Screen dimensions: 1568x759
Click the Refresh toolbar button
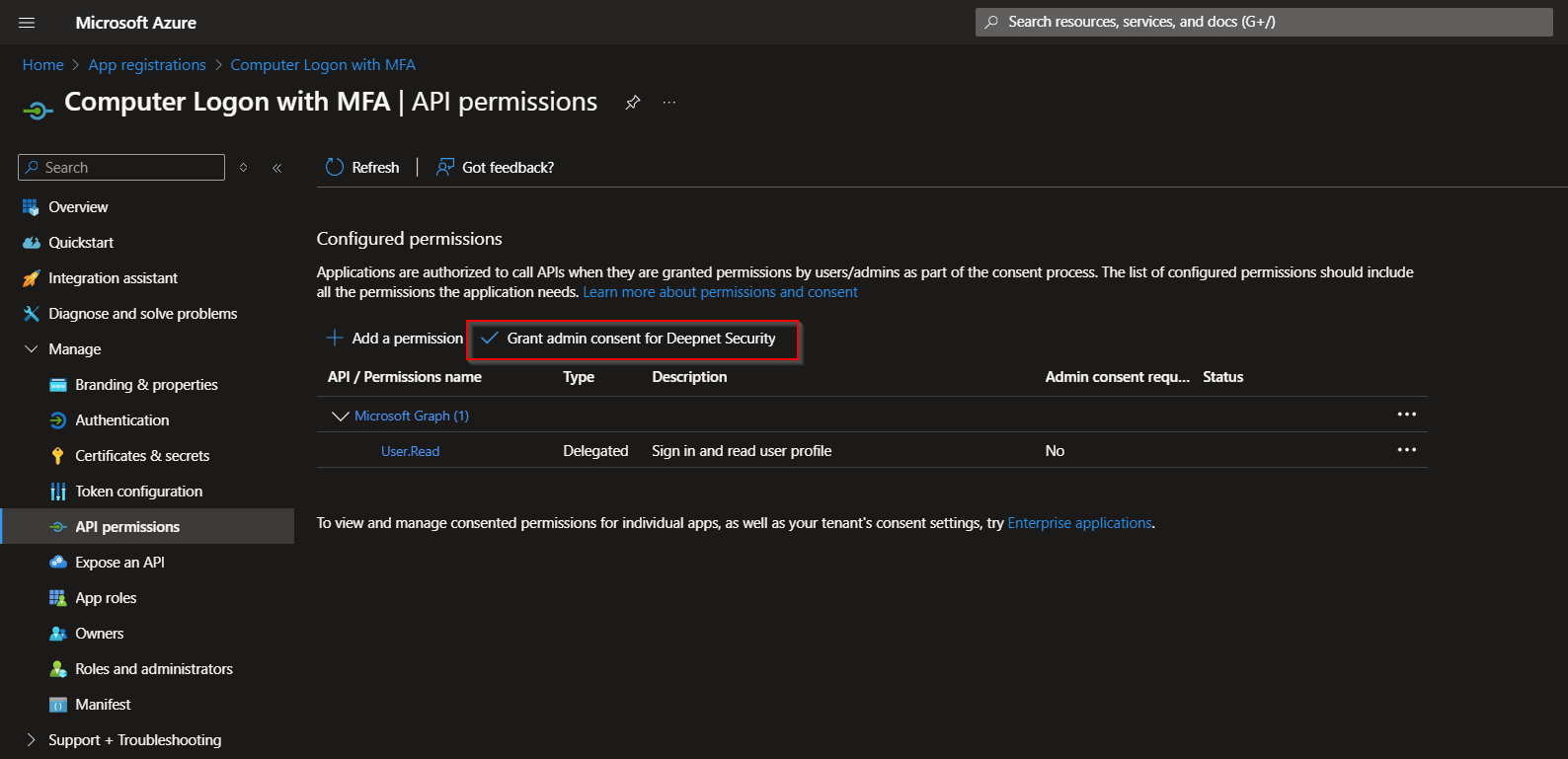362,168
